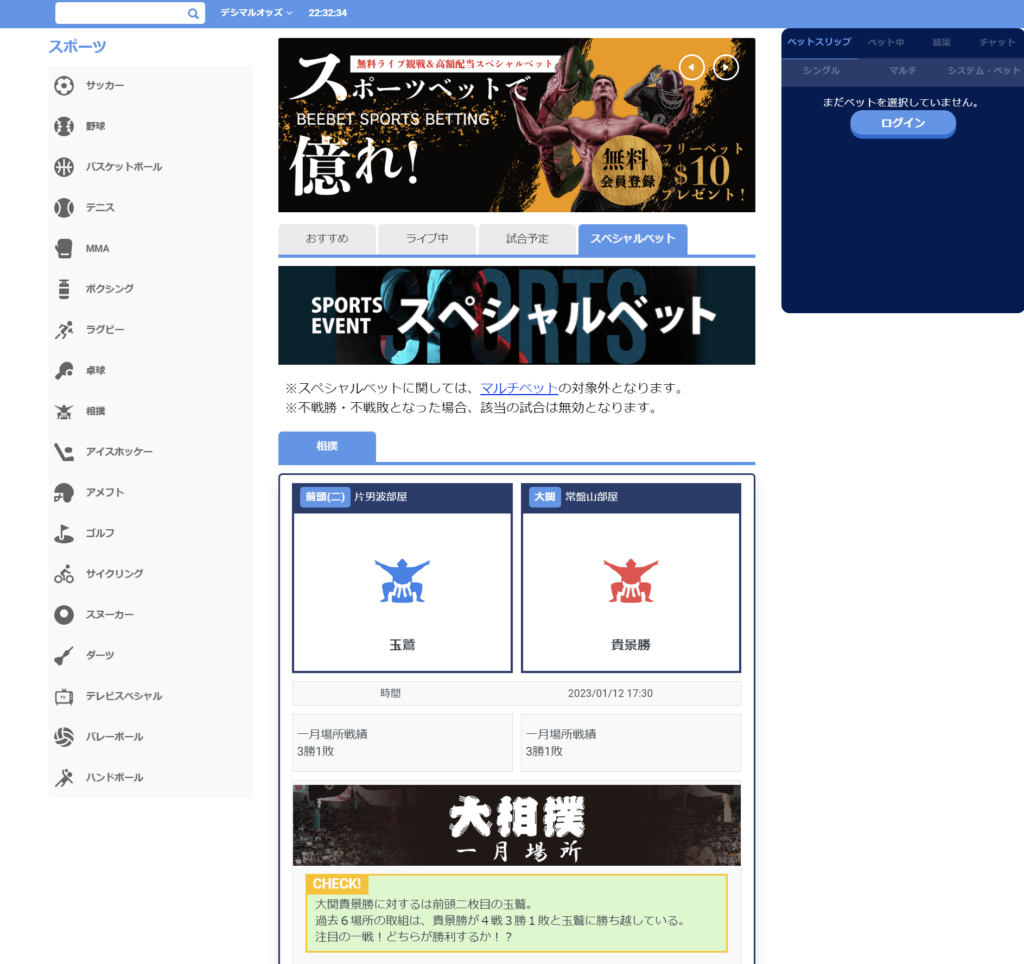
Task: Open the チャット tab in bet panel
Action: pos(997,42)
